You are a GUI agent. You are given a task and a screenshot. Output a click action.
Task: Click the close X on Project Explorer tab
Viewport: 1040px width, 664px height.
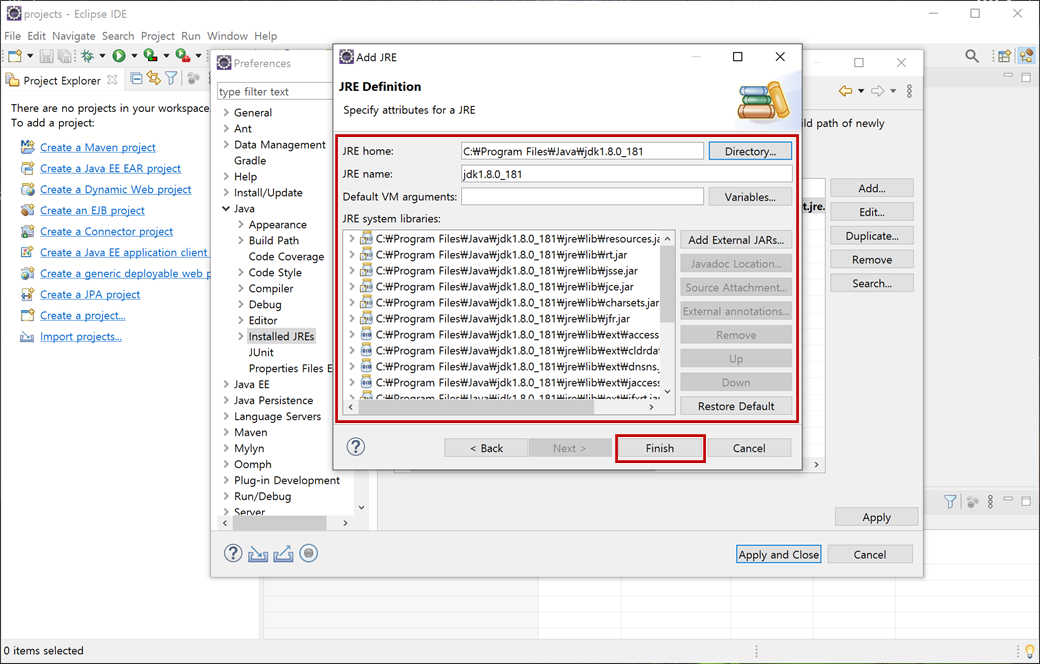[112, 80]
